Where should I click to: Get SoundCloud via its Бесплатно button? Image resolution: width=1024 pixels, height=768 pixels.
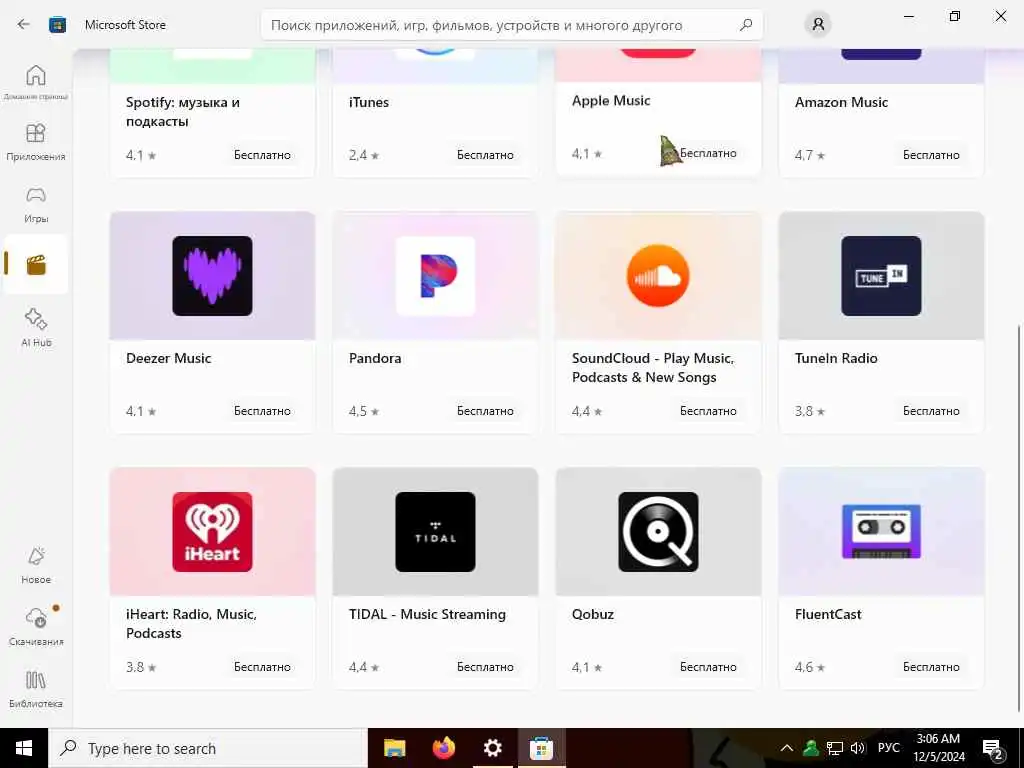pos(708,411)
